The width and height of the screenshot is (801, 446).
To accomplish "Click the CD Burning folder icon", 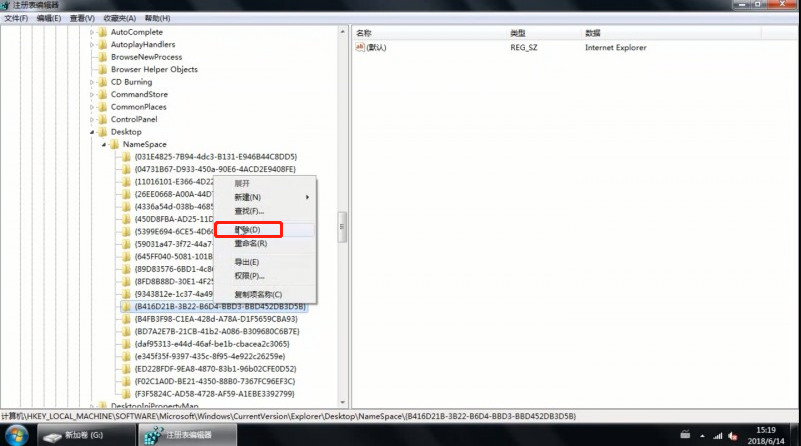I will (102, 82).
